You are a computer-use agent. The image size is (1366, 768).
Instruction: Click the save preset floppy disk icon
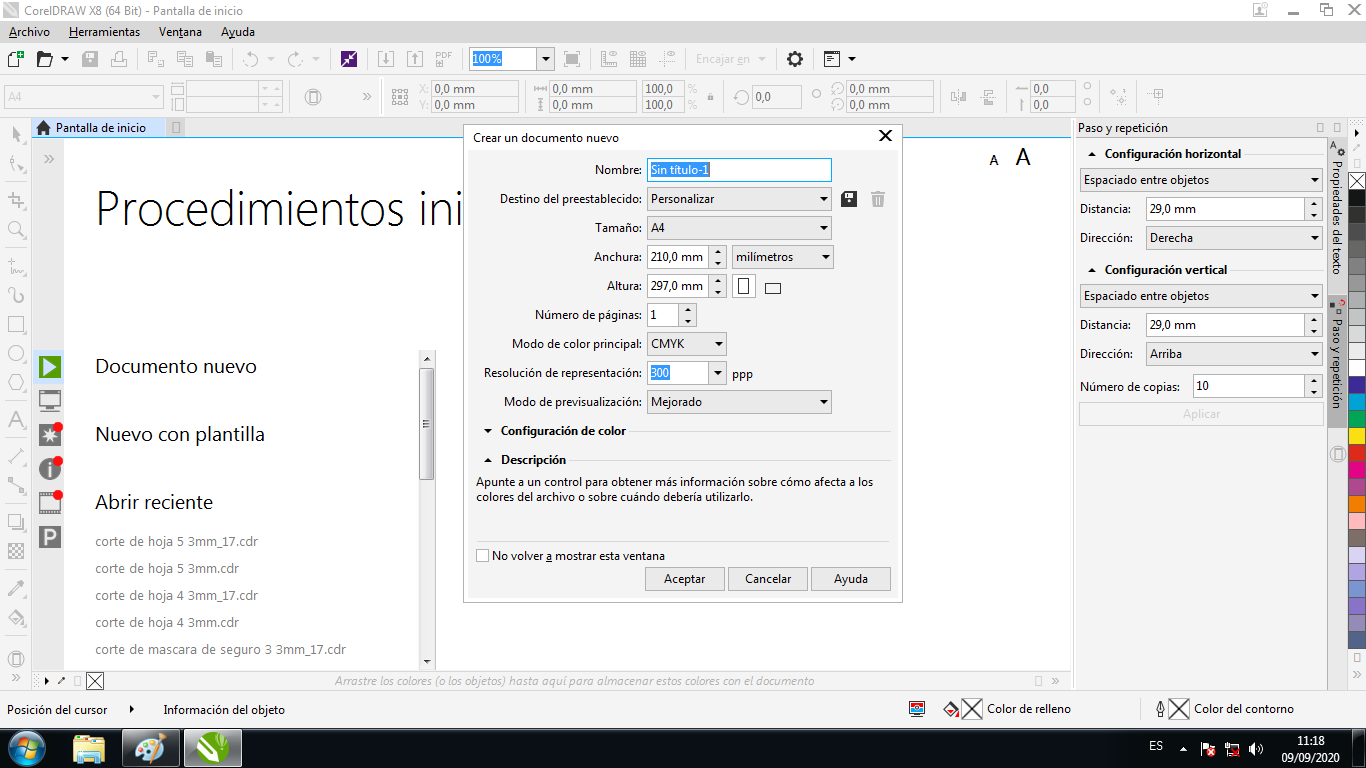(x=849, y=199)
